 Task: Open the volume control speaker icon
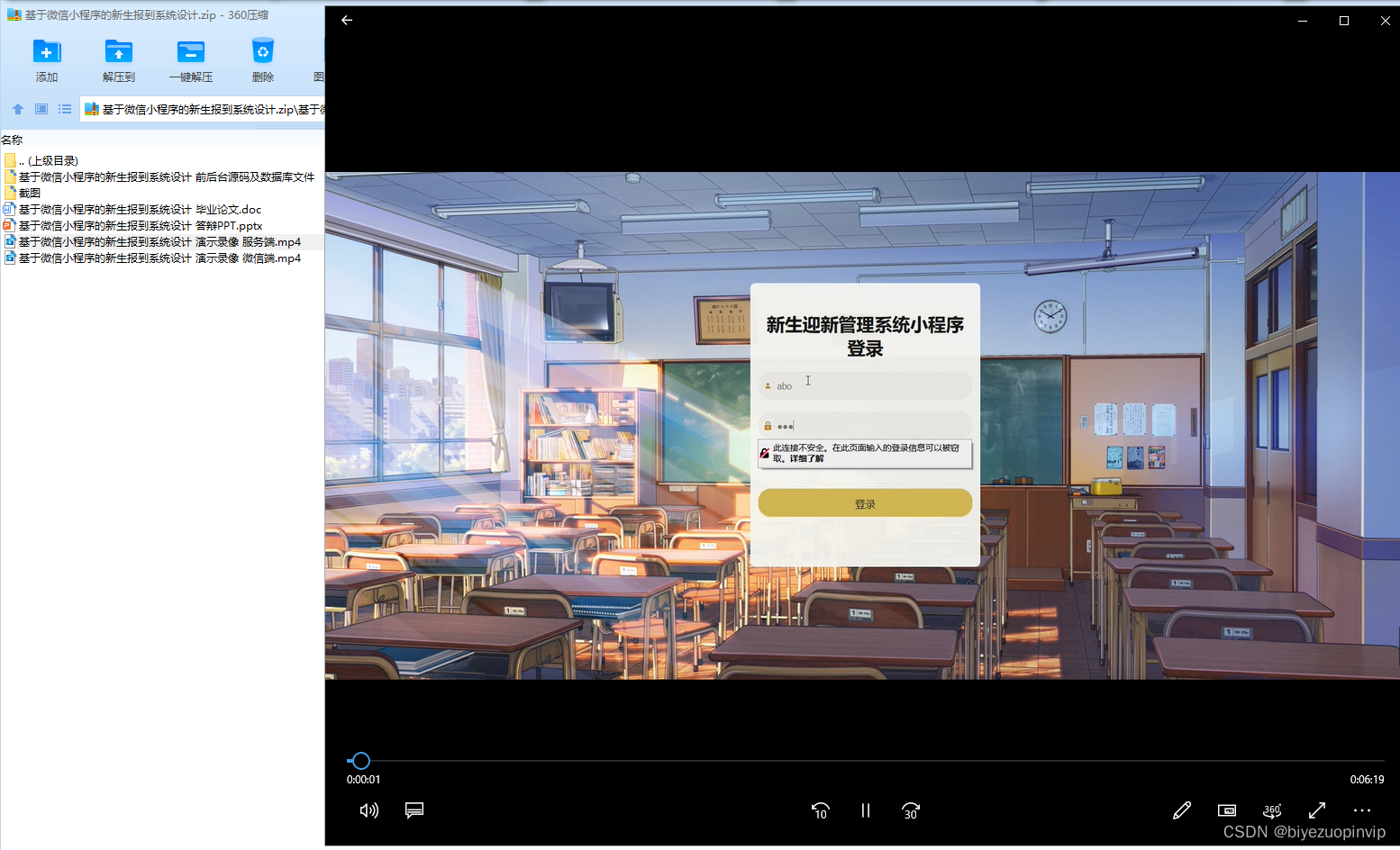[368, 810]
